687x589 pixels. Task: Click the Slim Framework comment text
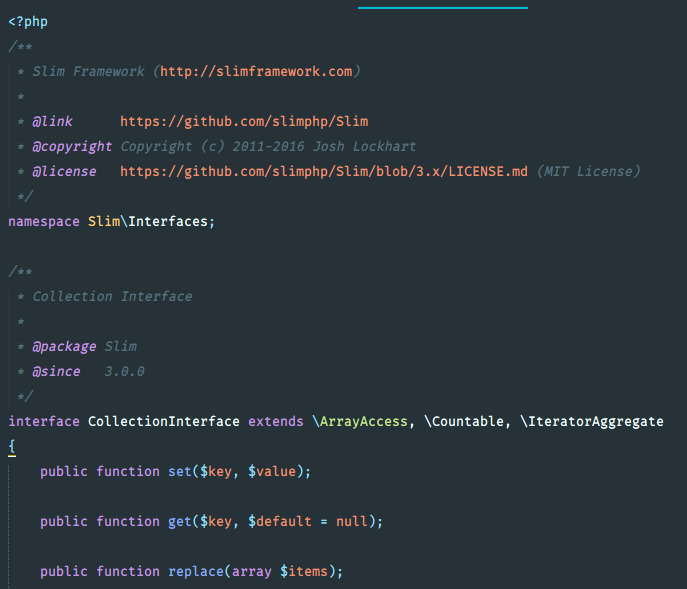[88, 71]
